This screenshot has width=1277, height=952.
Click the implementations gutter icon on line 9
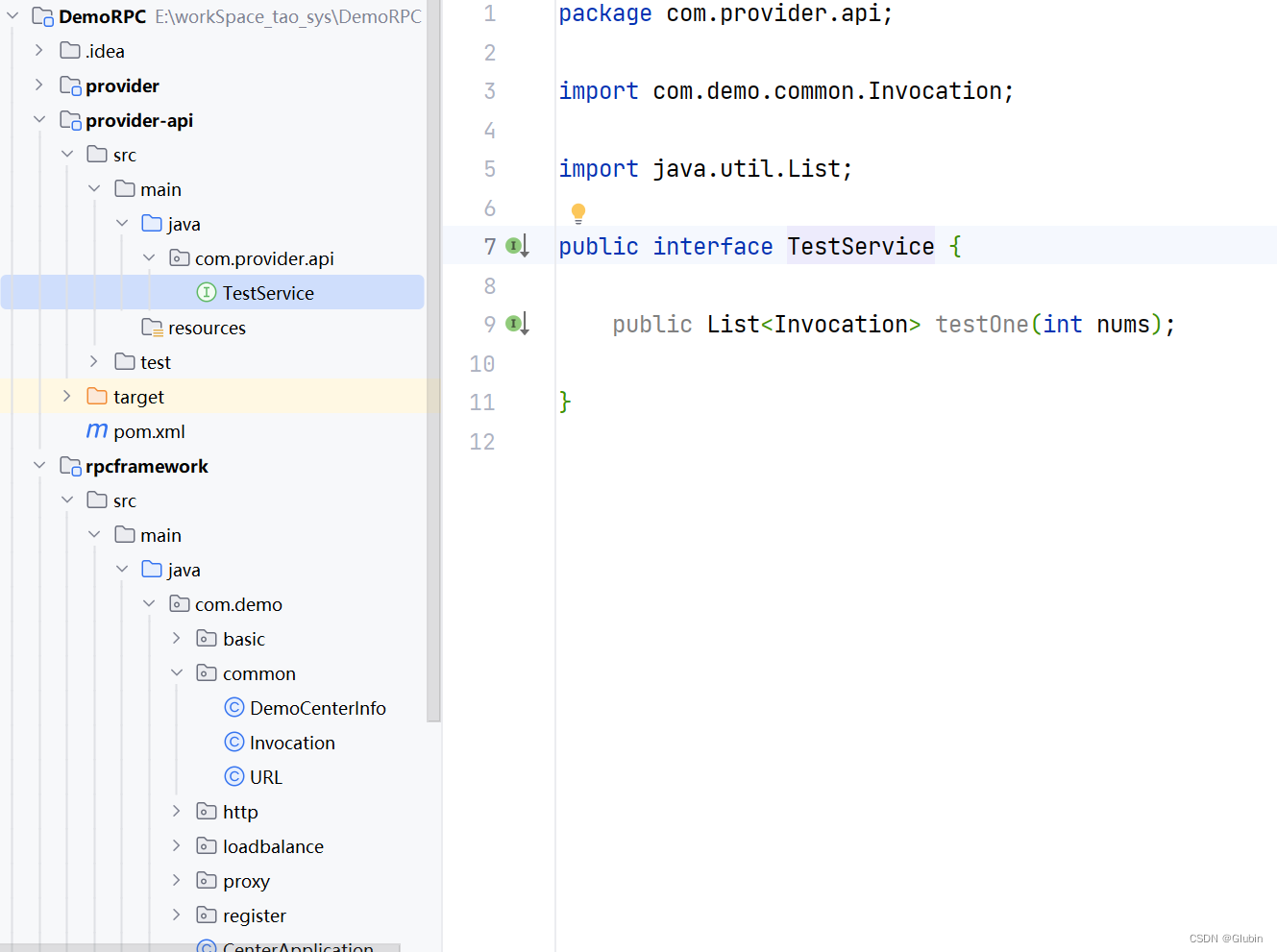pyautogui.click(x=517, y=324)
